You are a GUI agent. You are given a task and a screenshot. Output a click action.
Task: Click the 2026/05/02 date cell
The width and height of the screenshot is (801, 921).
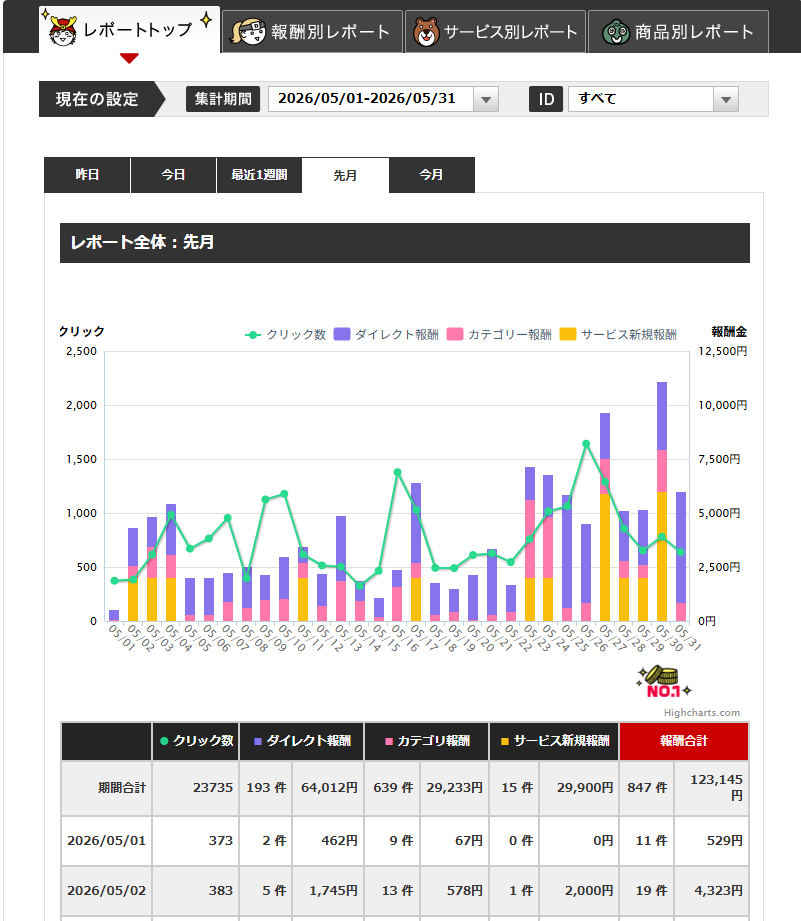(x=106, y=890)
